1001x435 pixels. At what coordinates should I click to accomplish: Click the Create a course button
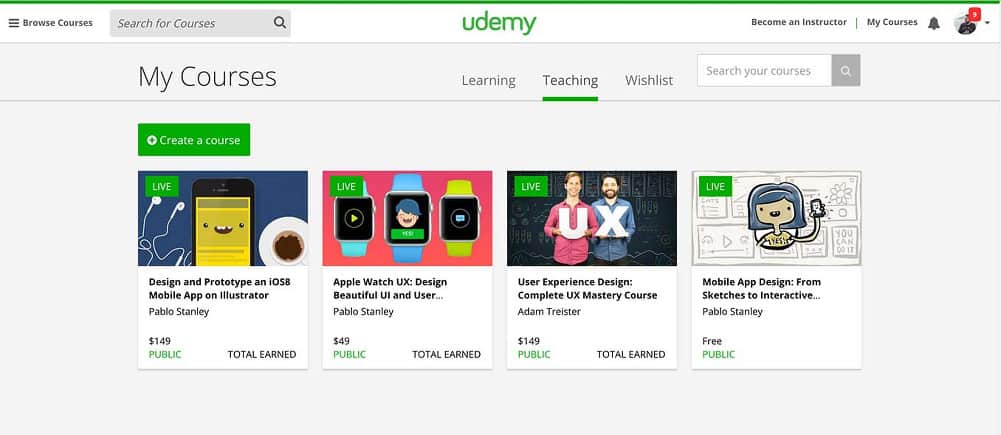[194, 140]
